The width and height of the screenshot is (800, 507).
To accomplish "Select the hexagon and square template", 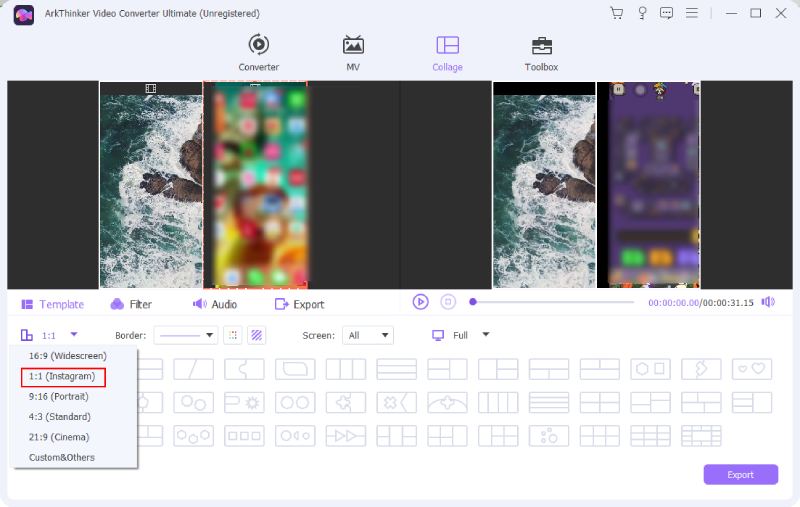I will pos(651,369).
